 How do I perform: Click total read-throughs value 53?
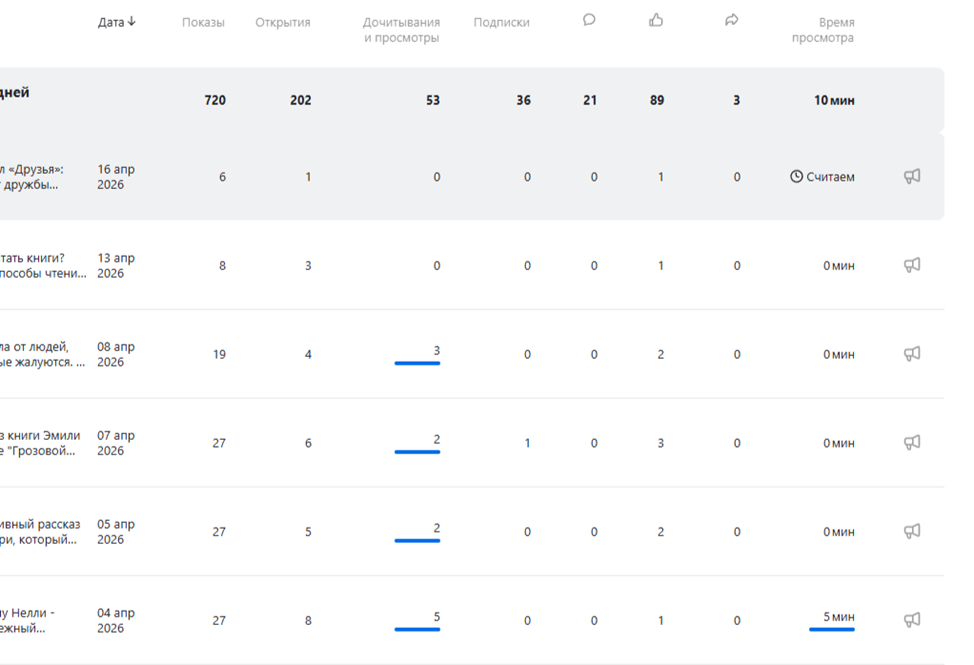[433, 100]
